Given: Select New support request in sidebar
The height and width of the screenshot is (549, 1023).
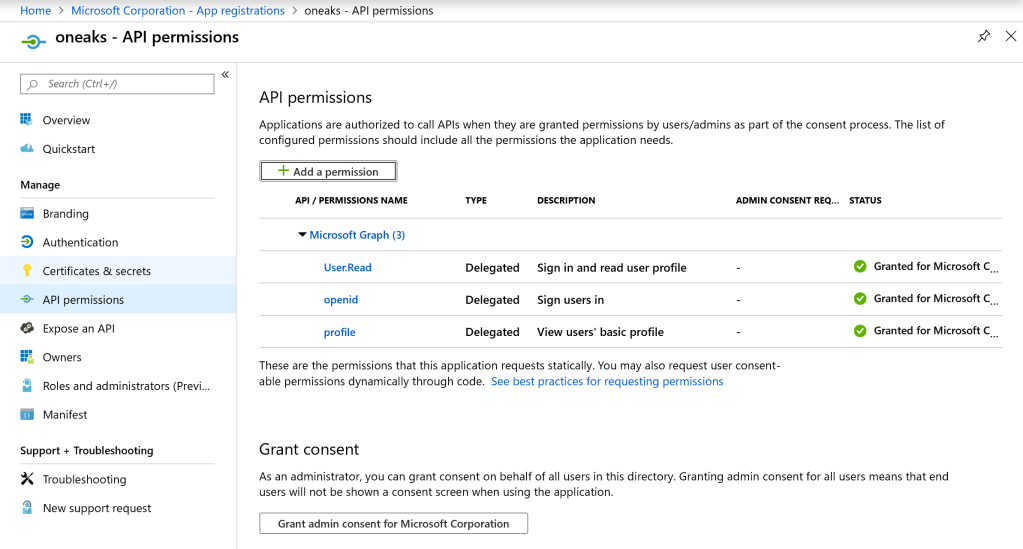Looking at the screenshot, I should pyautogui.click(x=97, y=508).
